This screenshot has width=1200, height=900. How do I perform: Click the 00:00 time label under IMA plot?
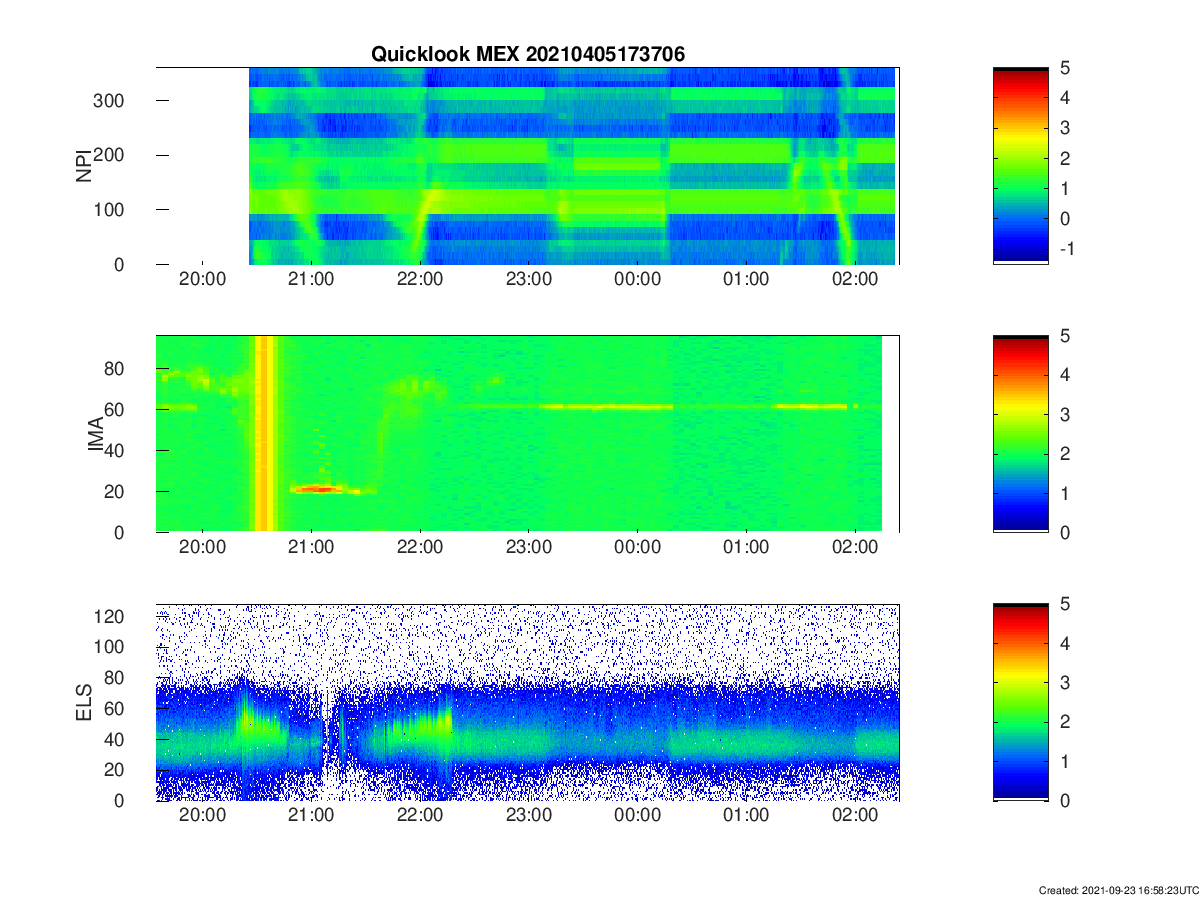coord(638,547)
